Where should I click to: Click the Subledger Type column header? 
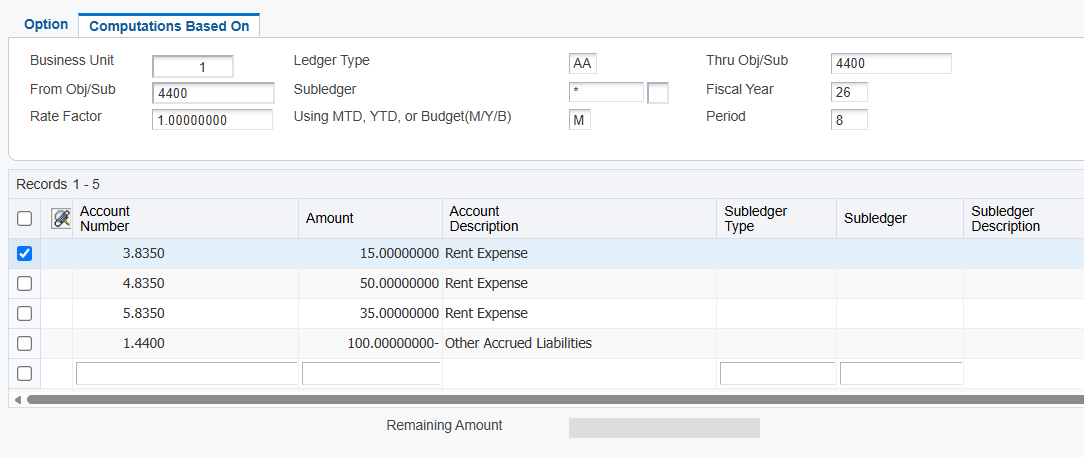click(x=776, y=218)
